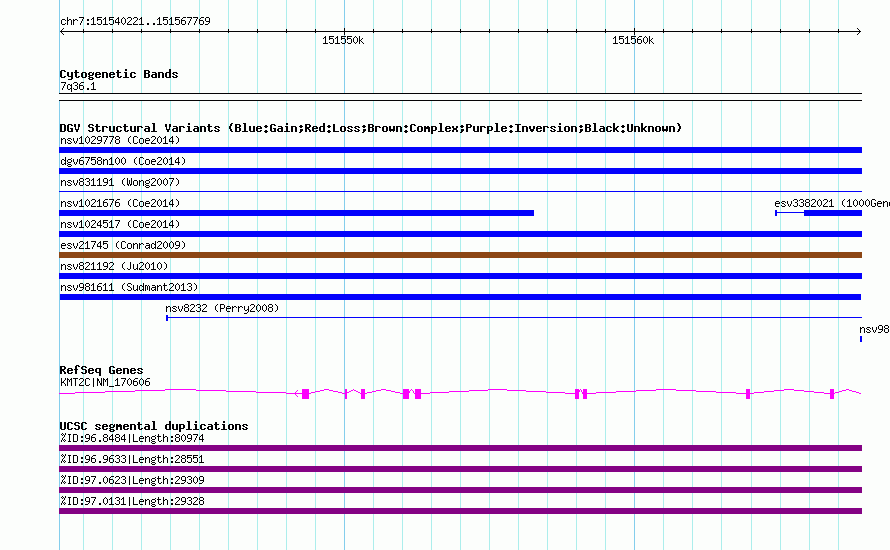Click the %ID:97.0131|Length:29328 label
The width and height of the screenshot is (890, 550).
coord(132,501)
